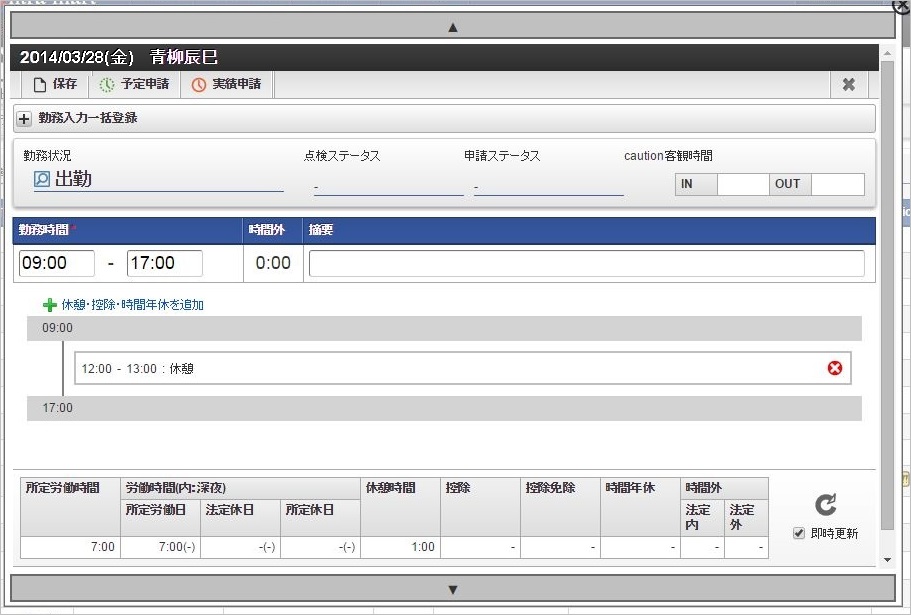Click the refresh arrow icon above 即時更新
The width and height of the screenshot is (911, 615).
click(826, 505)
